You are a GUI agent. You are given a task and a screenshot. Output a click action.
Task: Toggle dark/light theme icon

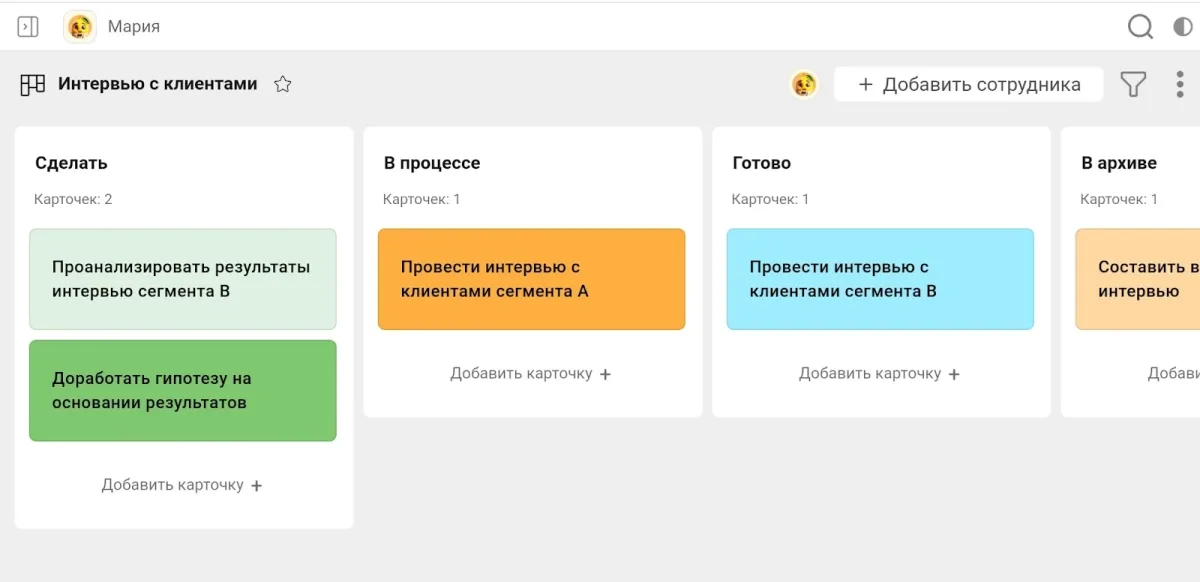tap(1183, 27)
